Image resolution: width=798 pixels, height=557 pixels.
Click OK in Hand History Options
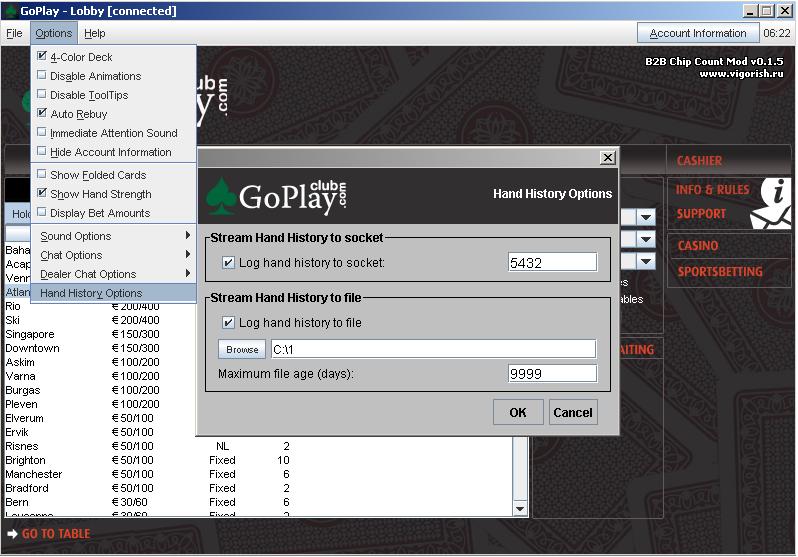[518, 412]
